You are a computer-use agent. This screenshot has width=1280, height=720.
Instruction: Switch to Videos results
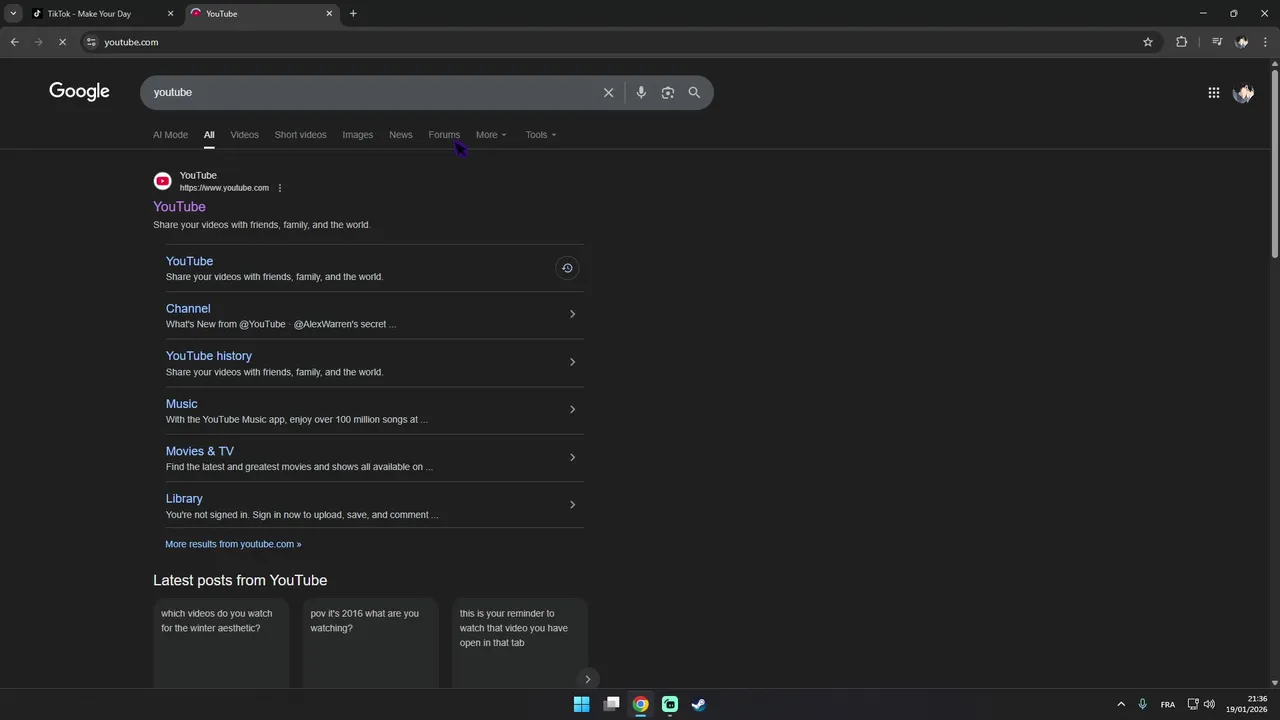coord(244,135)
